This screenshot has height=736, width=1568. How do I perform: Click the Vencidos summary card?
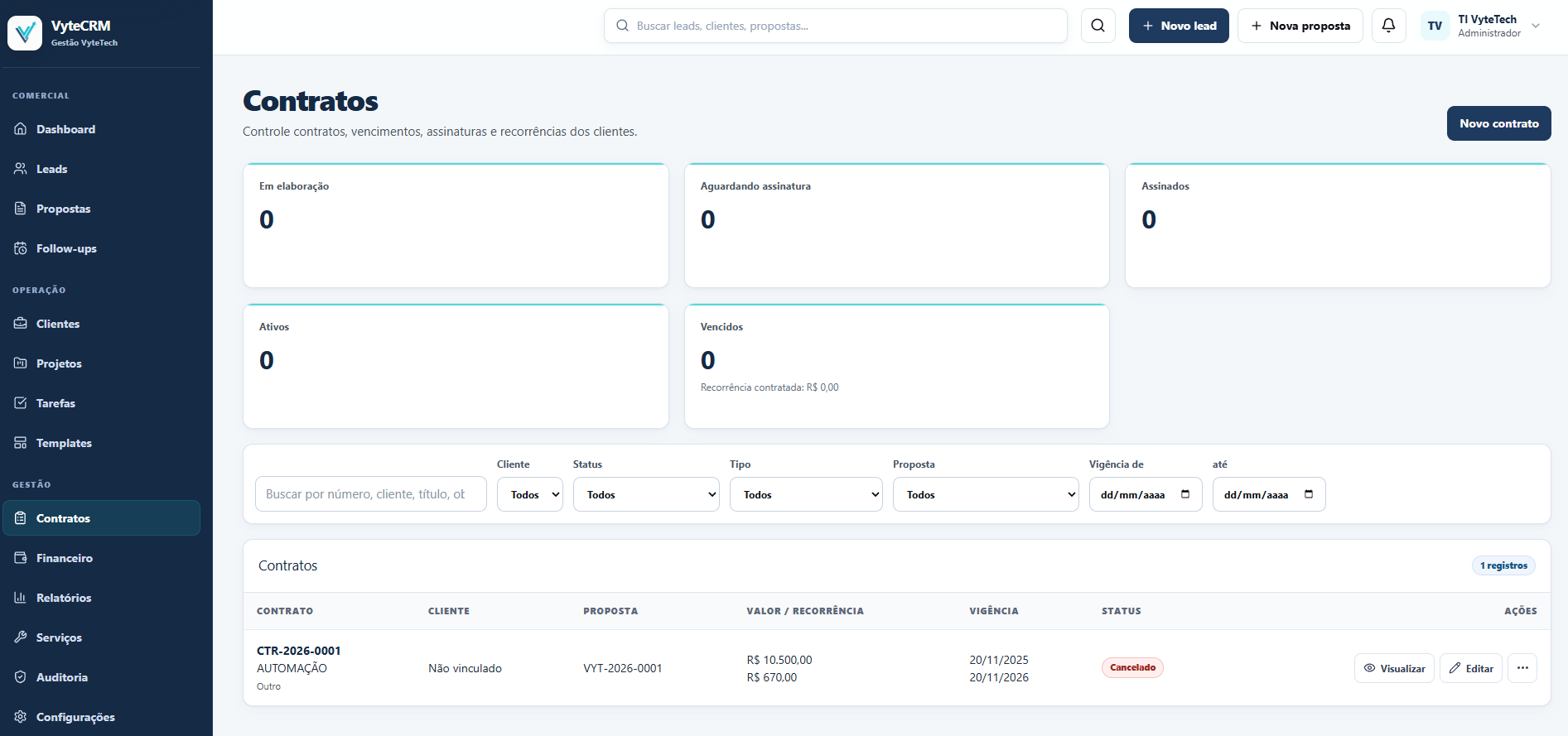tap(897, 366)
